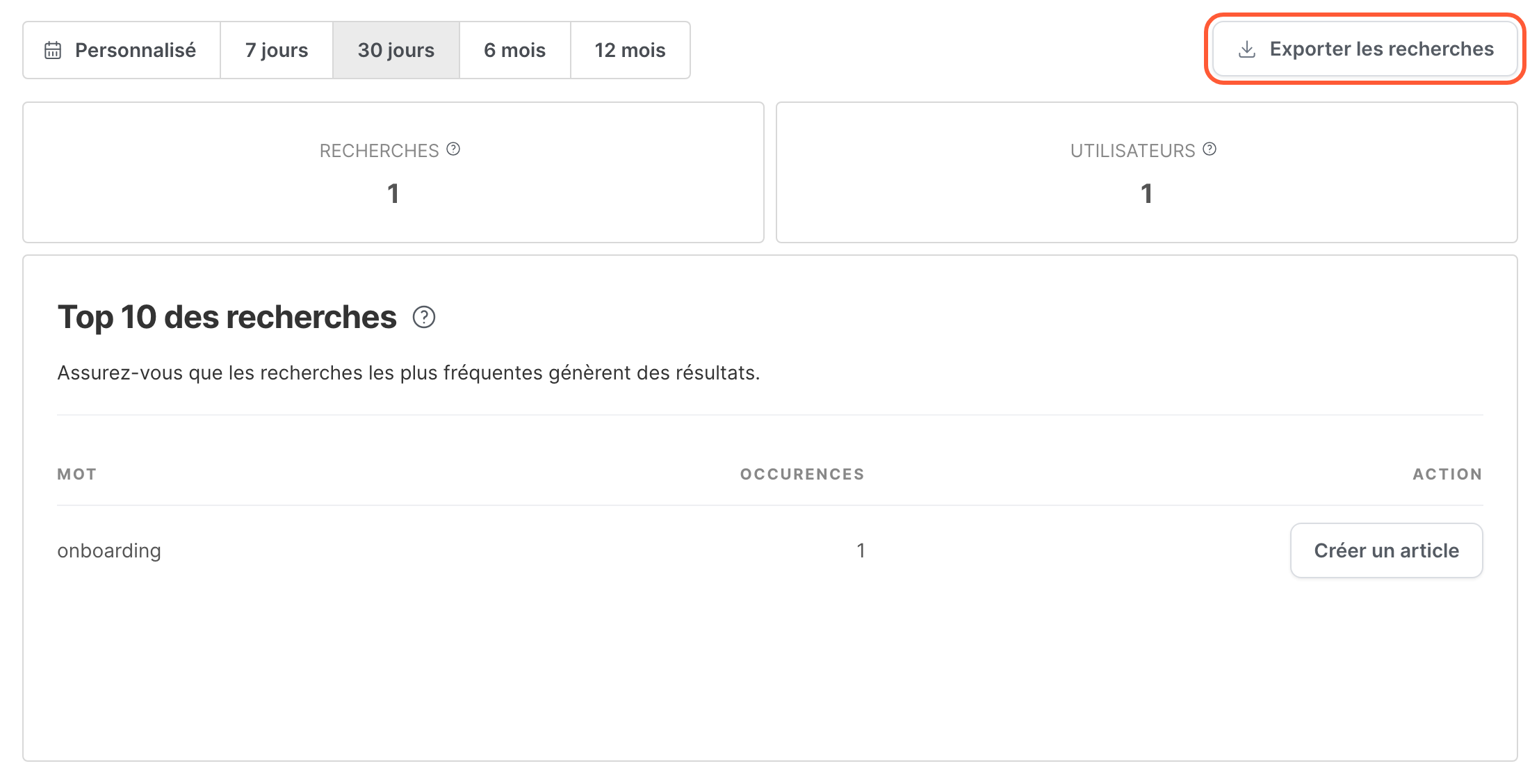1539x784 pixels.
Task: Click the OCCURENCES column header
Action: pos(802,474)
